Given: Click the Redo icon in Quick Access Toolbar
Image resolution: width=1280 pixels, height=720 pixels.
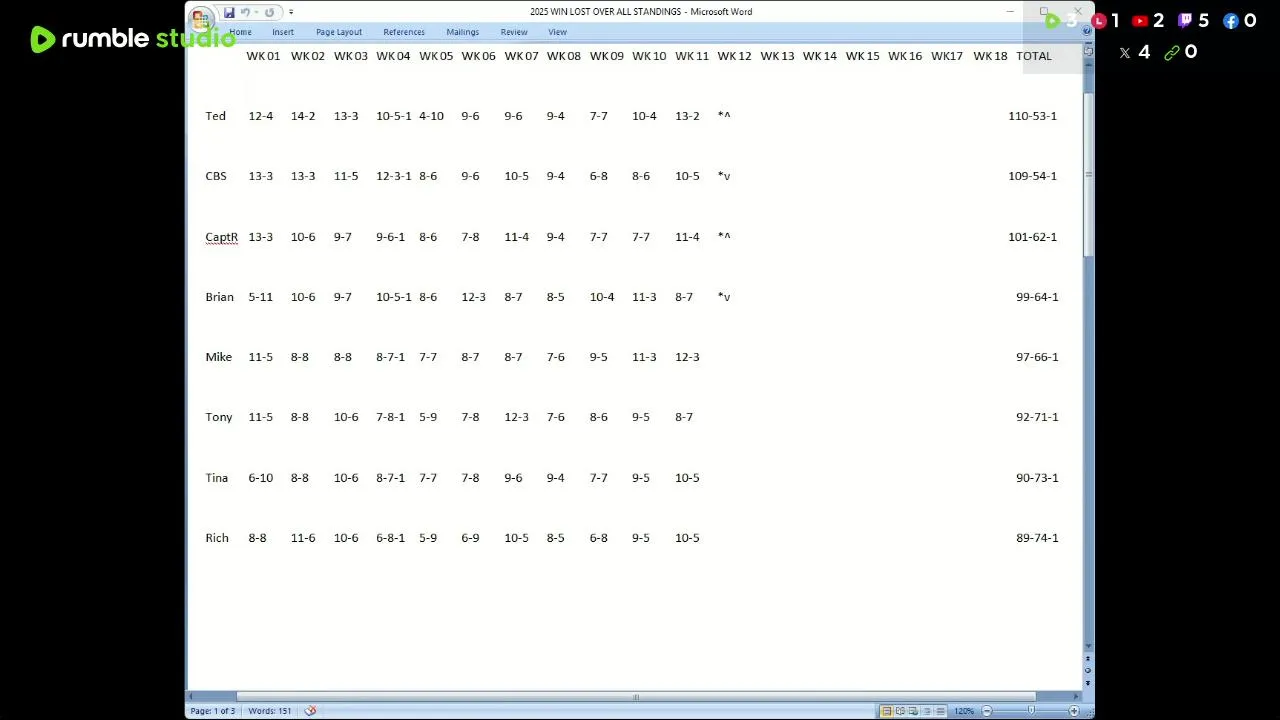Looking at the screenshot, I should pyautogui.click(x=269, y=12).
